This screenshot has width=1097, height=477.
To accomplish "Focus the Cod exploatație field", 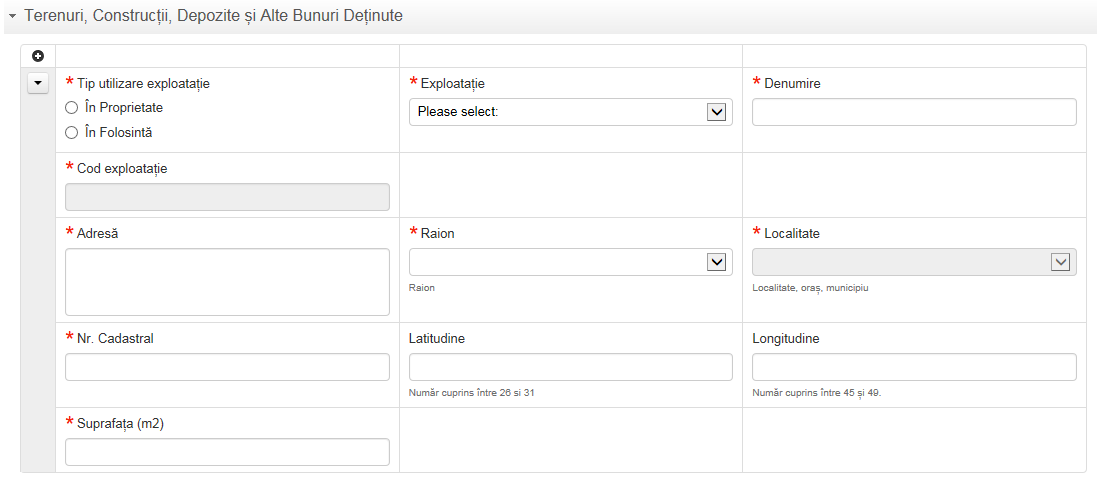I will click(x=227, y=197).
